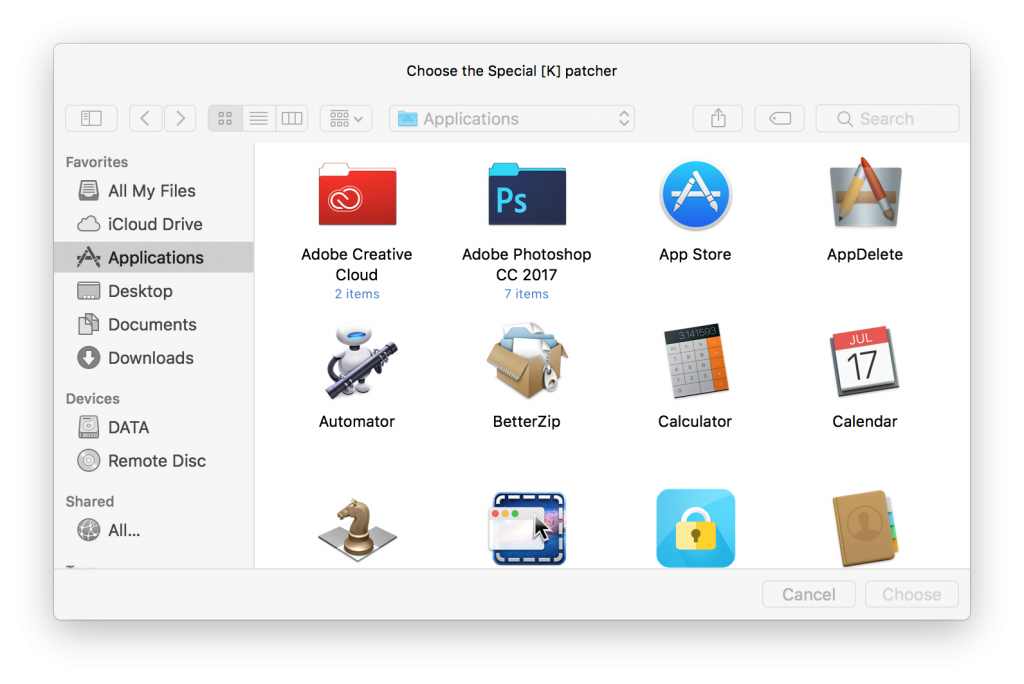Click inside the Search field
This screenshot has width=1024, height=684.
pos(895,118)
